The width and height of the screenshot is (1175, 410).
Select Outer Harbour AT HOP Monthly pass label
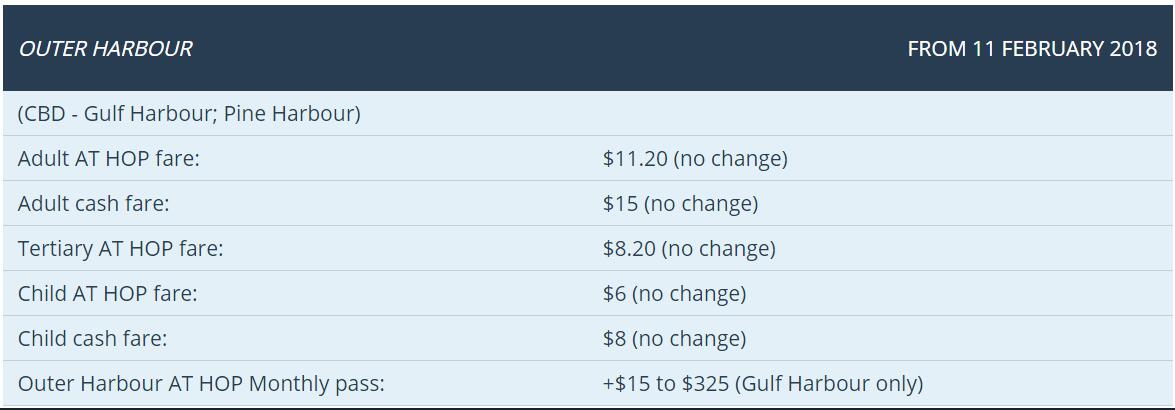201,383
